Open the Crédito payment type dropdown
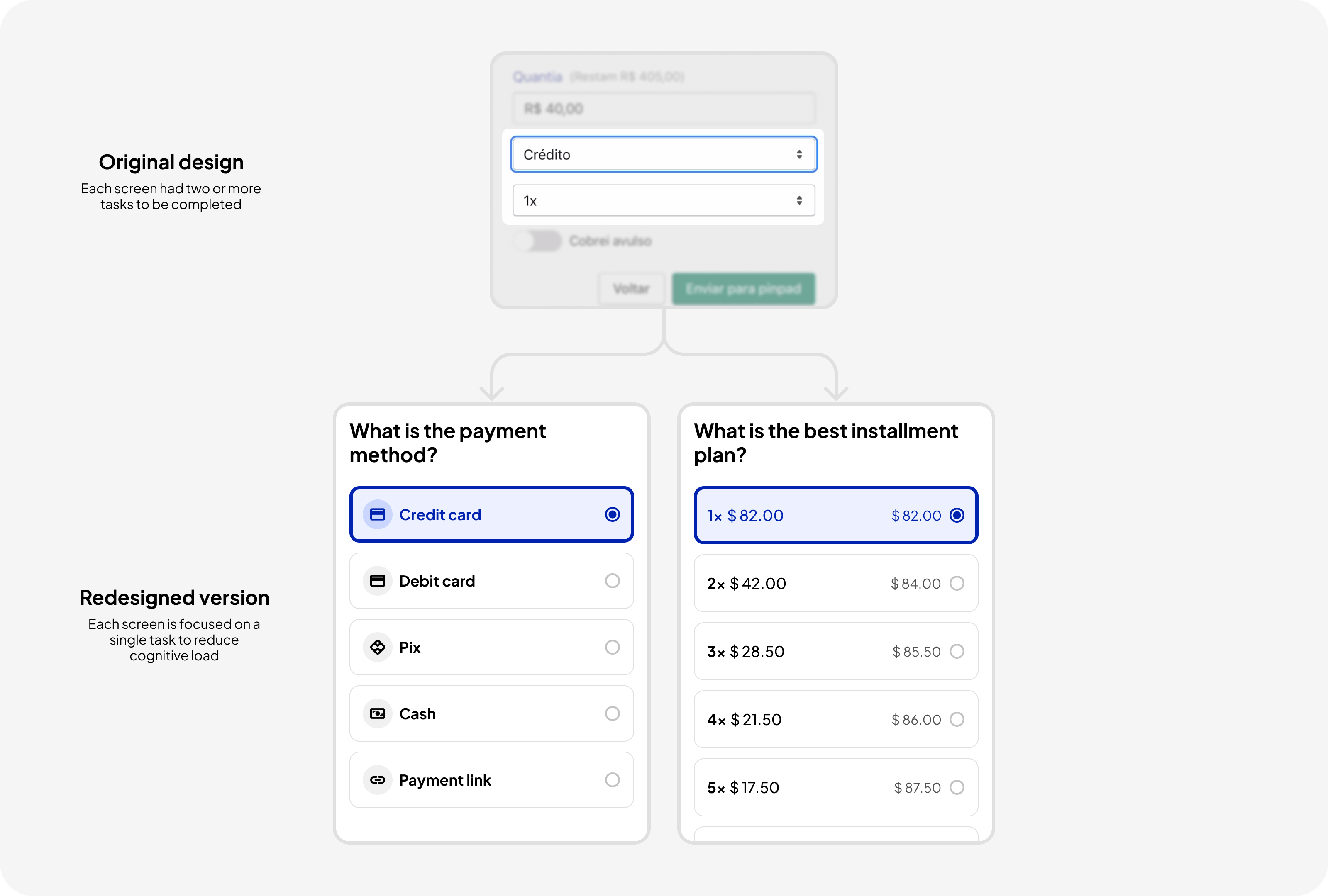The width and height of the screenshot is (1328, 896). [664, 154]
